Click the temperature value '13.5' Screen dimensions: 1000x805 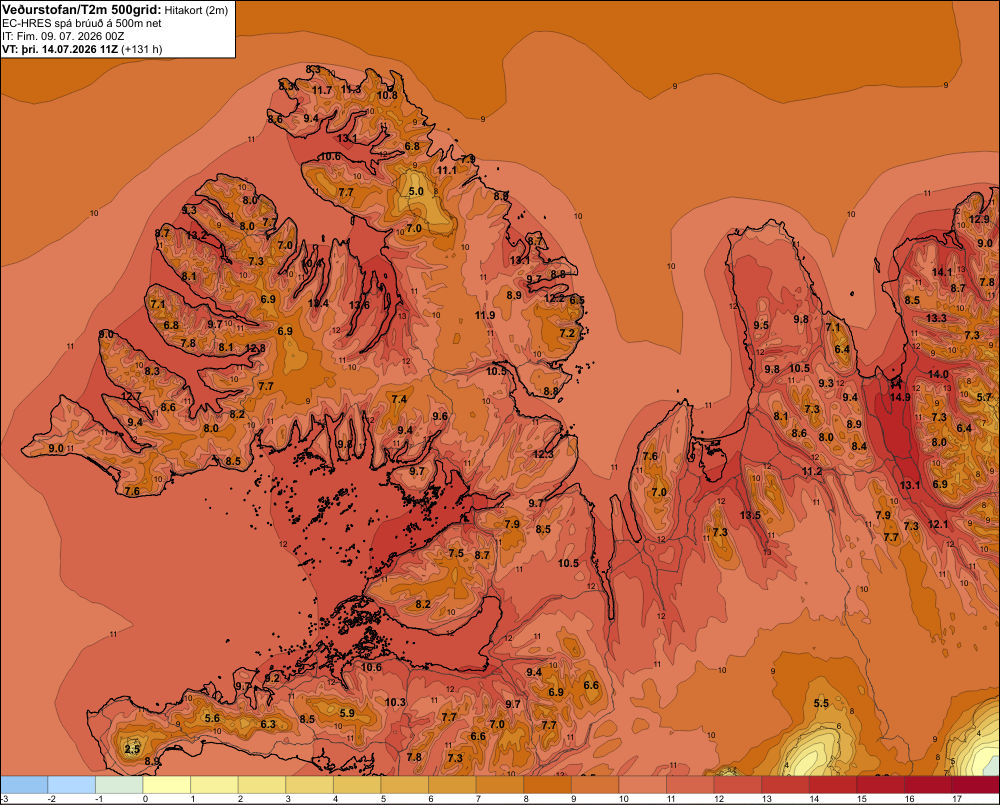click(750, 515)
